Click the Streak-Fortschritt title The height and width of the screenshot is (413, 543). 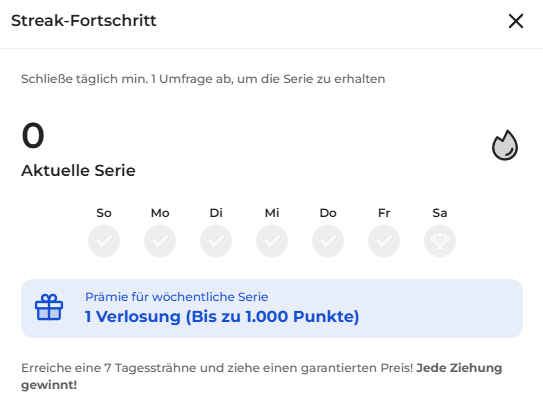tap(84, 20)
